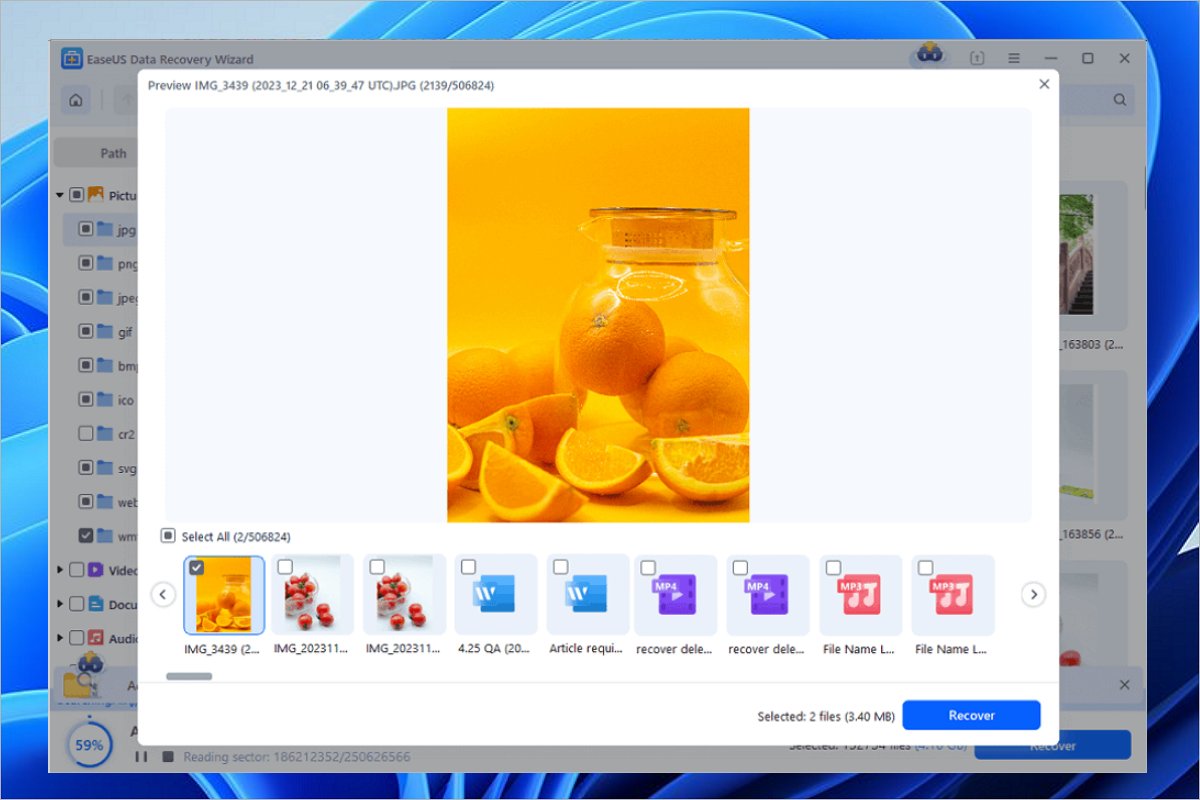Switch to the Path tab
Viewport: 1200px width, 800px height.
pyautogui.click(x=113, y=153)
